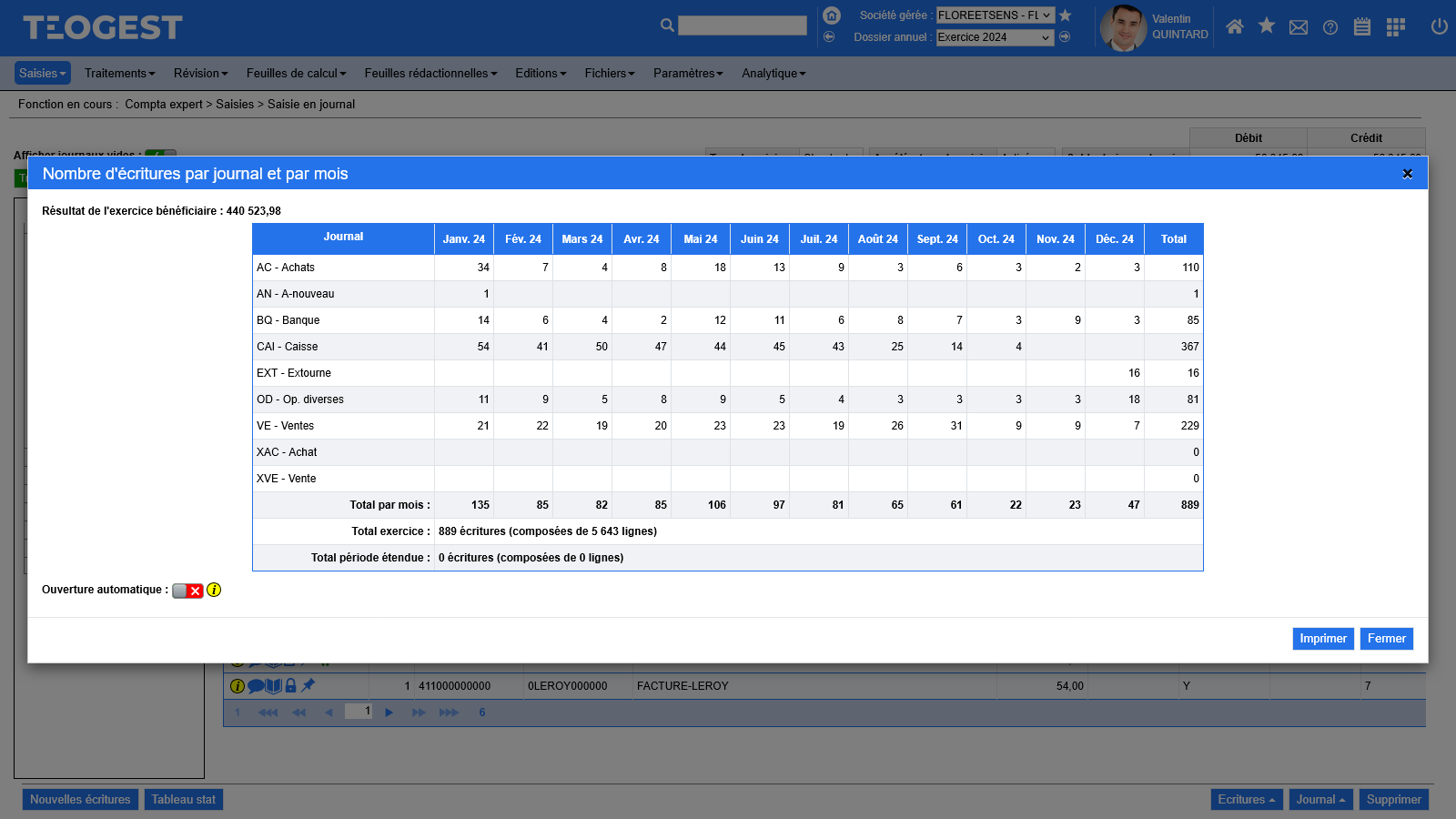Toggle the Ouverture automatique switch
The image size is (1456, 819).
187,591
